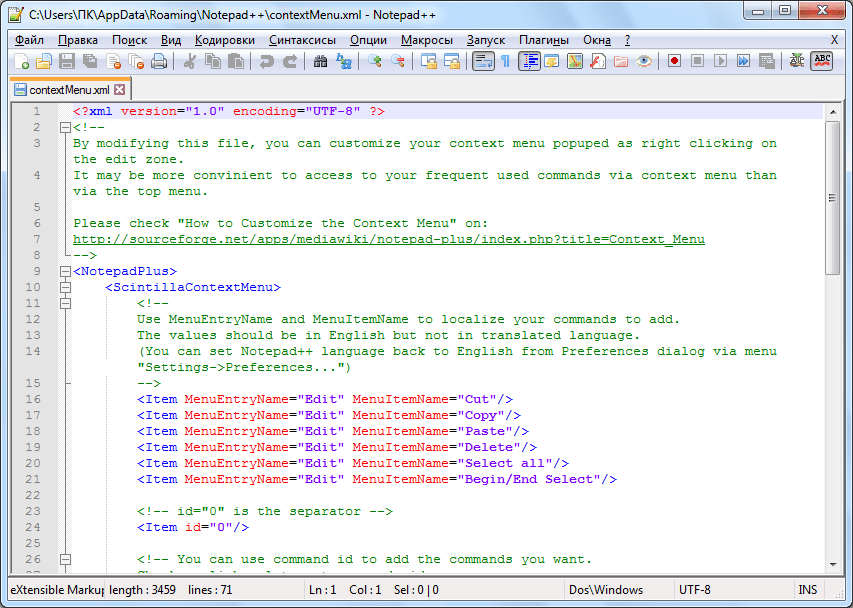
Task: Start macro recording with red record icon
Action: coord(675,61)
